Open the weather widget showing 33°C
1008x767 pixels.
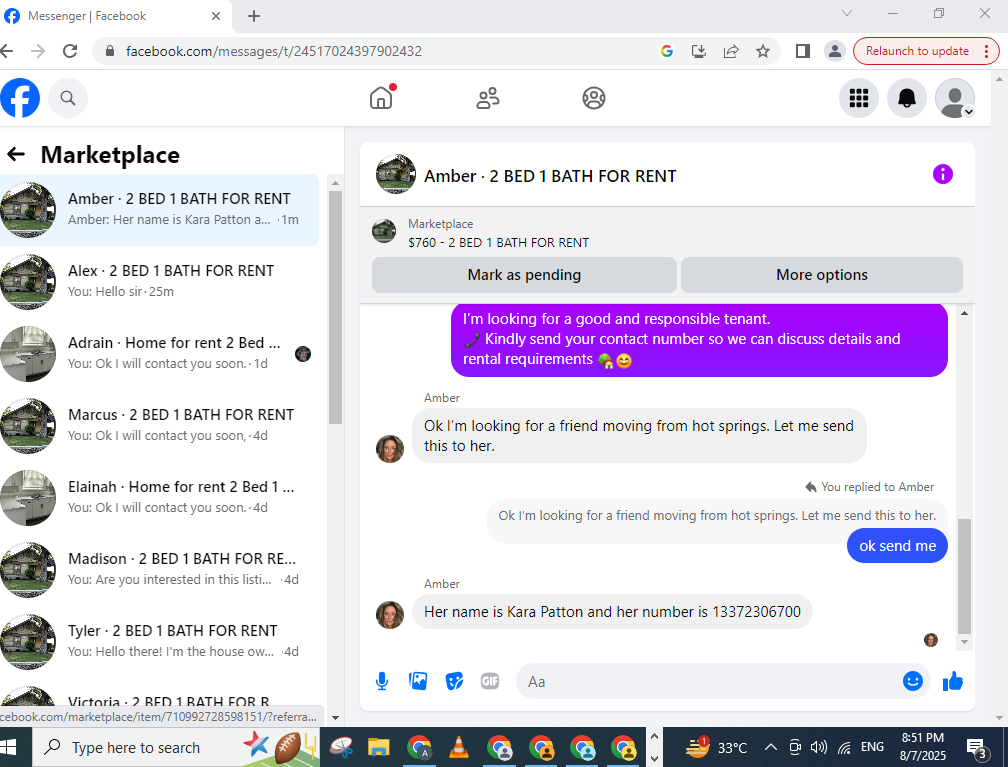point(715,748)
